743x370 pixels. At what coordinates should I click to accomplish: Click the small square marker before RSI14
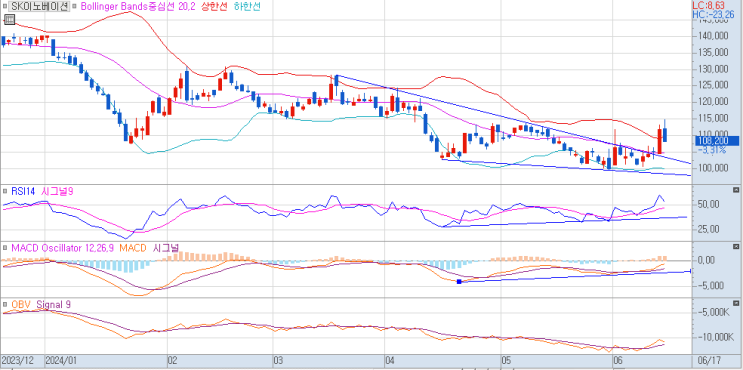pyautogui.click(x=5, y=192)
